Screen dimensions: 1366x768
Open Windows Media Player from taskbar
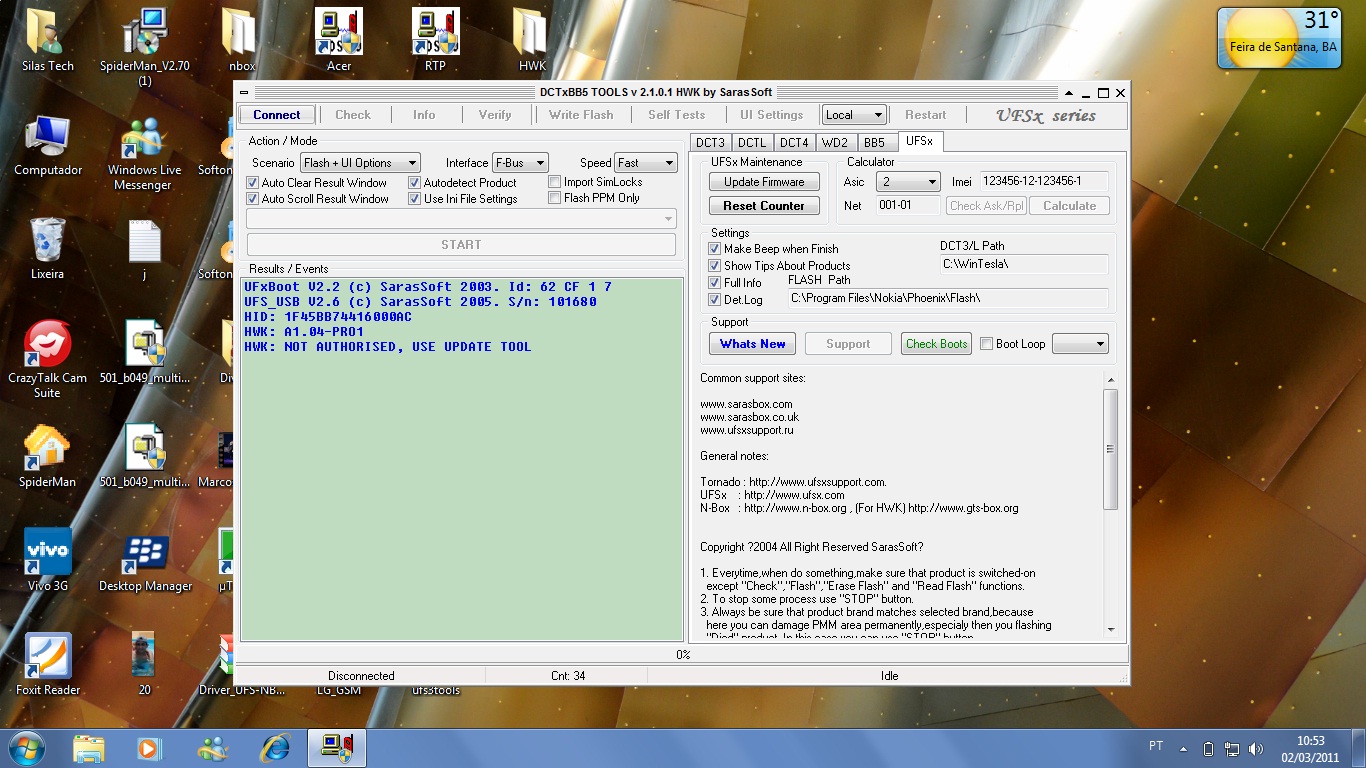[149, 747]
